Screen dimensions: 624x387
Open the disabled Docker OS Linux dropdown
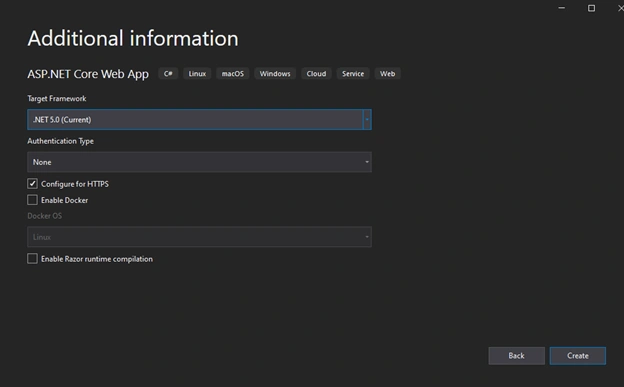point(199,237)
